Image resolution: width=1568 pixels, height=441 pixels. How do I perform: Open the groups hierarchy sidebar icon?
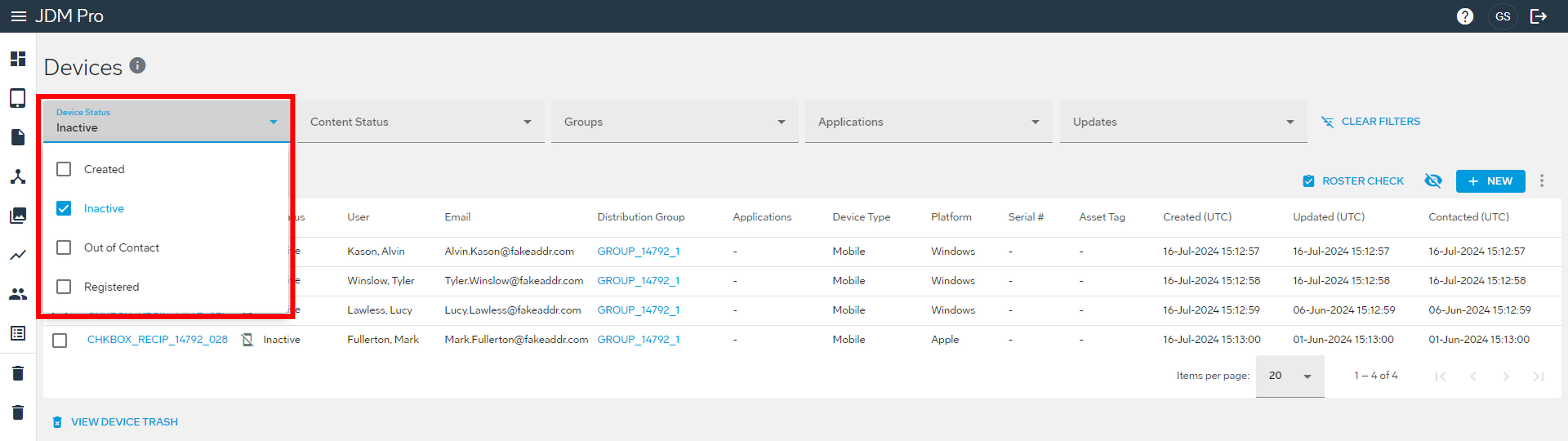[x=18, y=176]
